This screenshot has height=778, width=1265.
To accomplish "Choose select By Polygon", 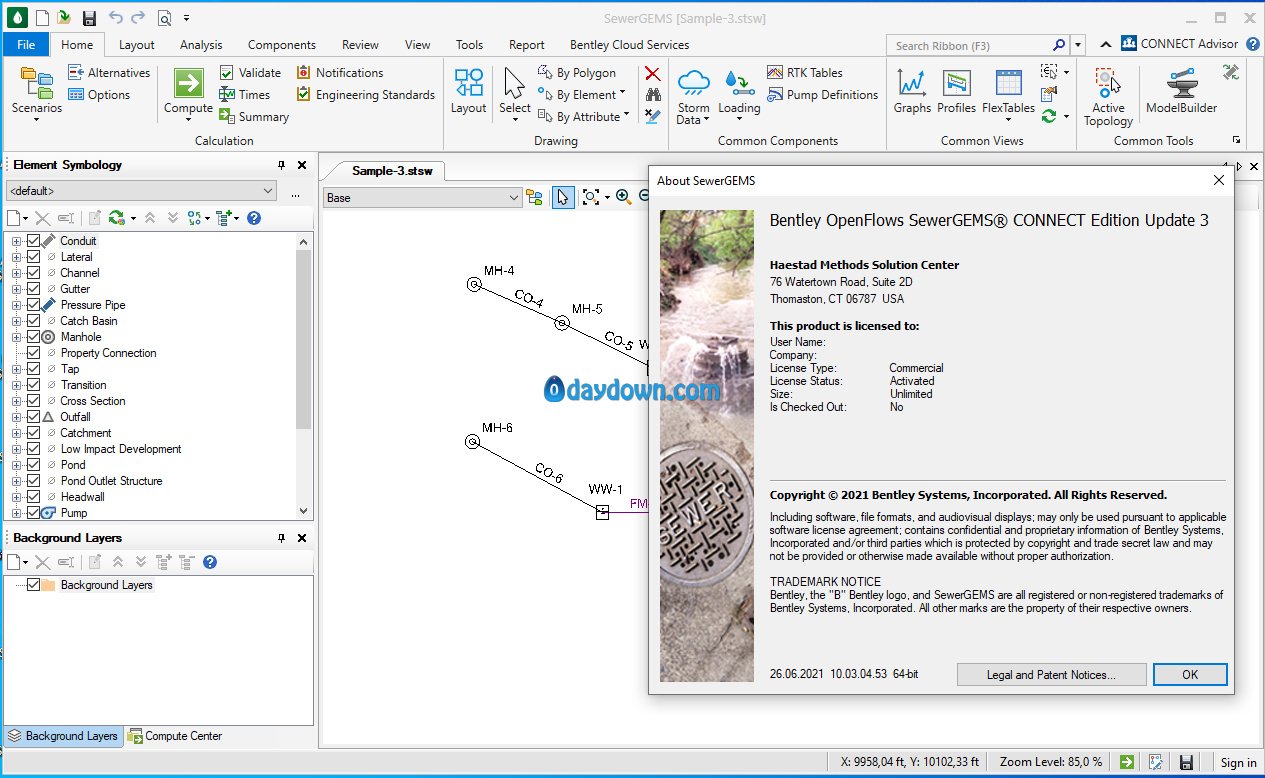I will (577, 73).
